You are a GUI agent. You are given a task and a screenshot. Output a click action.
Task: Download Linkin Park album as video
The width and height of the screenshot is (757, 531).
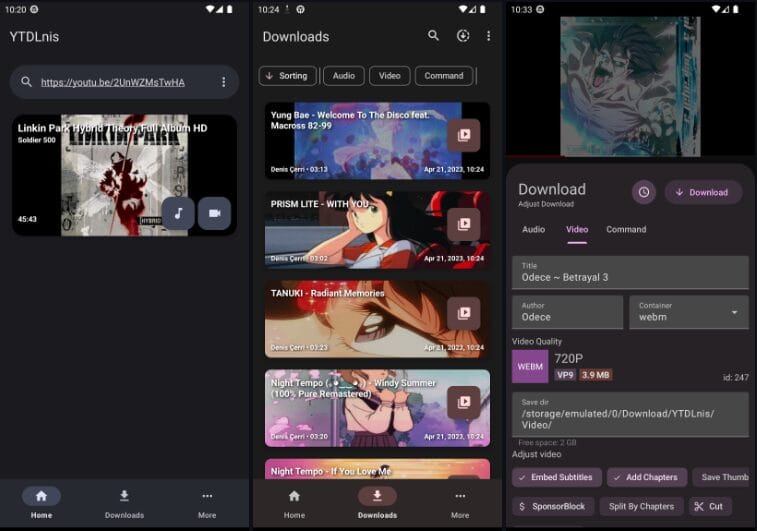(x=214, y=213)
